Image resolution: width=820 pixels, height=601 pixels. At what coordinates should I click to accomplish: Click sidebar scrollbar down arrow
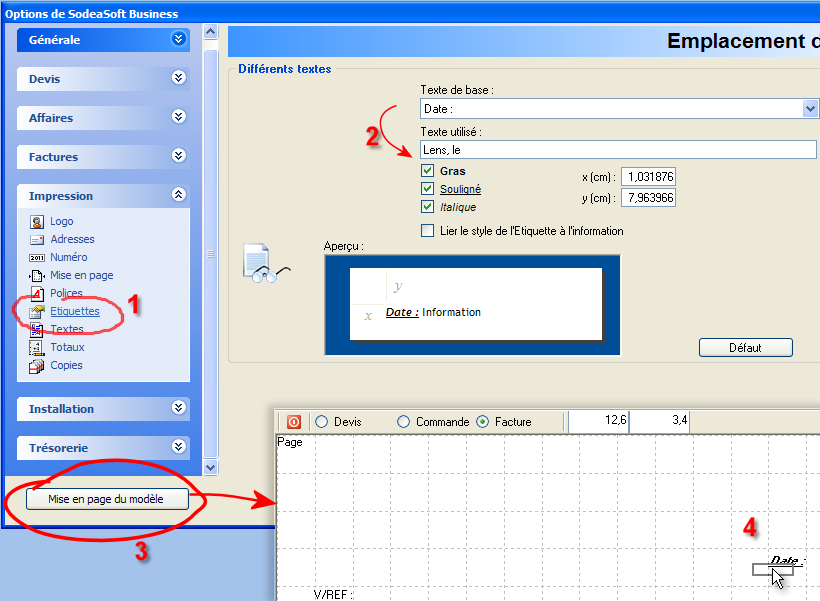click(210, 468)
